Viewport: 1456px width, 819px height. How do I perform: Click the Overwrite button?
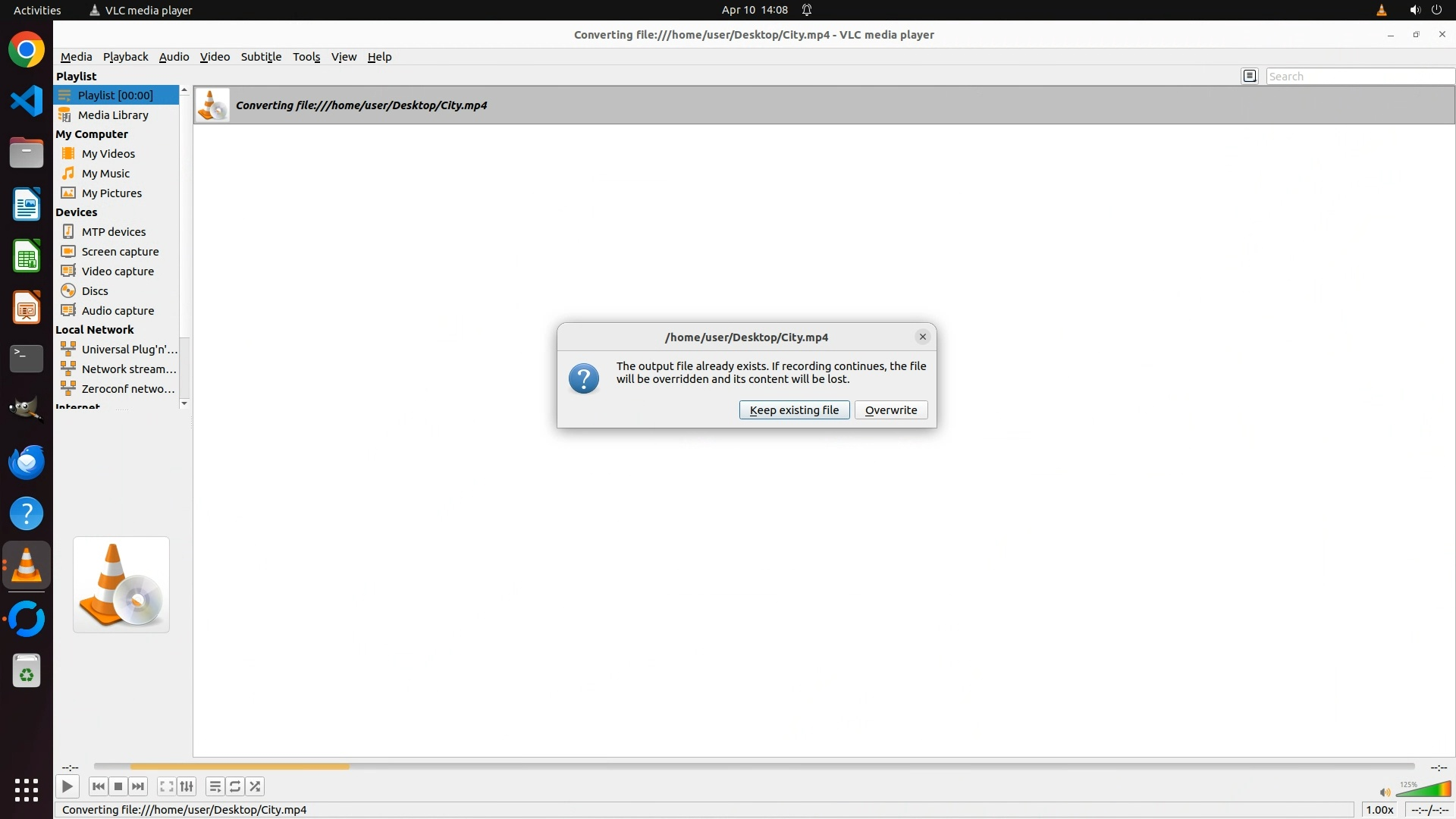(x=891, y=410)
